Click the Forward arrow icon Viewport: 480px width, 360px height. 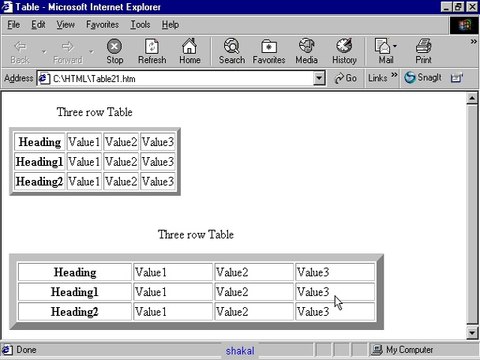pos(67,46)
